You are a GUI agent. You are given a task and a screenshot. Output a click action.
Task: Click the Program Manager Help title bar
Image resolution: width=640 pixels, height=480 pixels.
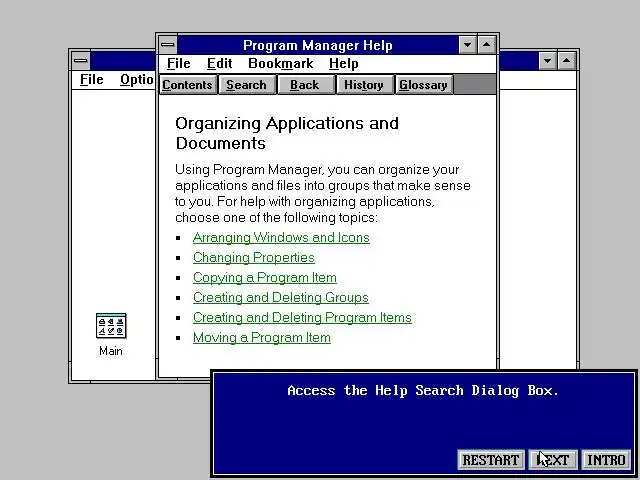coord(318,45)
